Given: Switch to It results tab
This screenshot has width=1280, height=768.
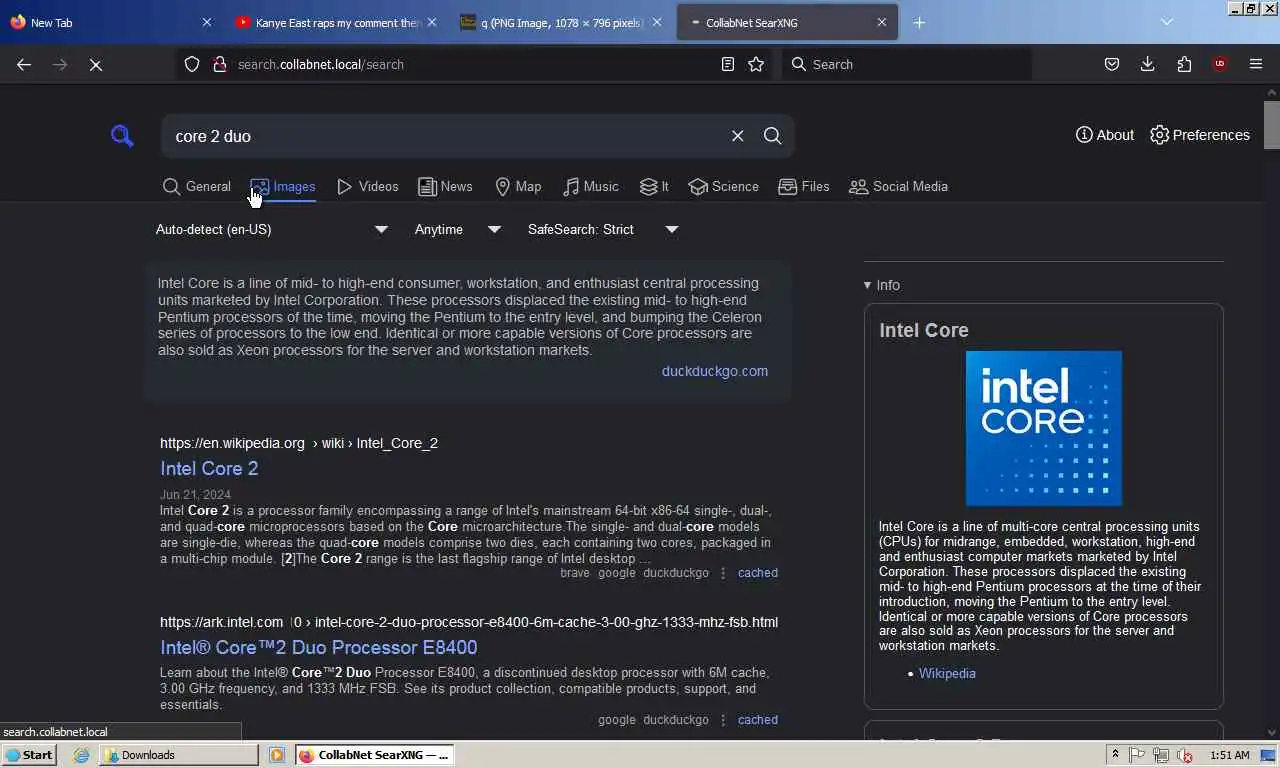Looking at the screenshot, I should click(x=654, y=186).
